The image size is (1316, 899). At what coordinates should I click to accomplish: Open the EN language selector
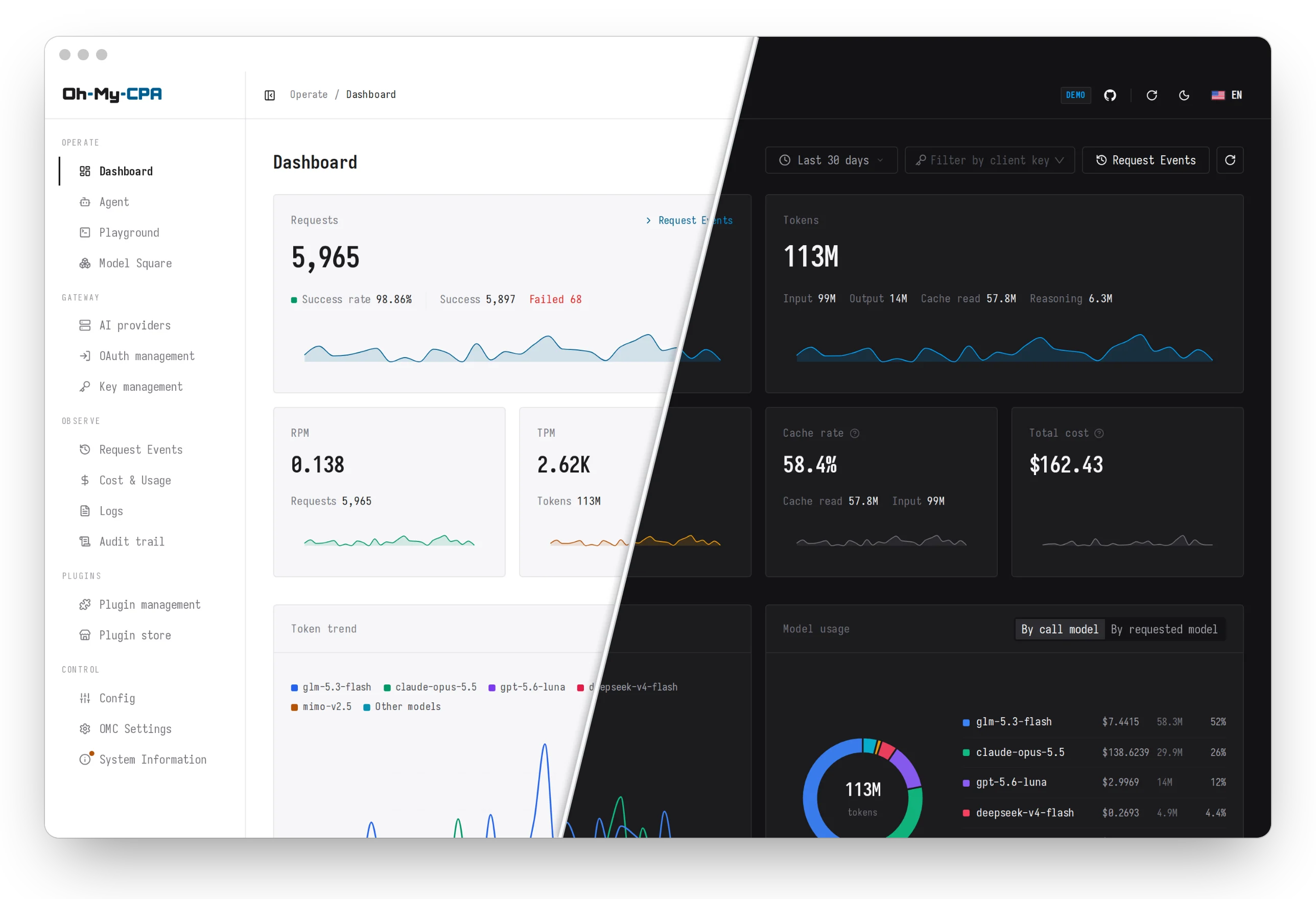(x=1227, y=95)
